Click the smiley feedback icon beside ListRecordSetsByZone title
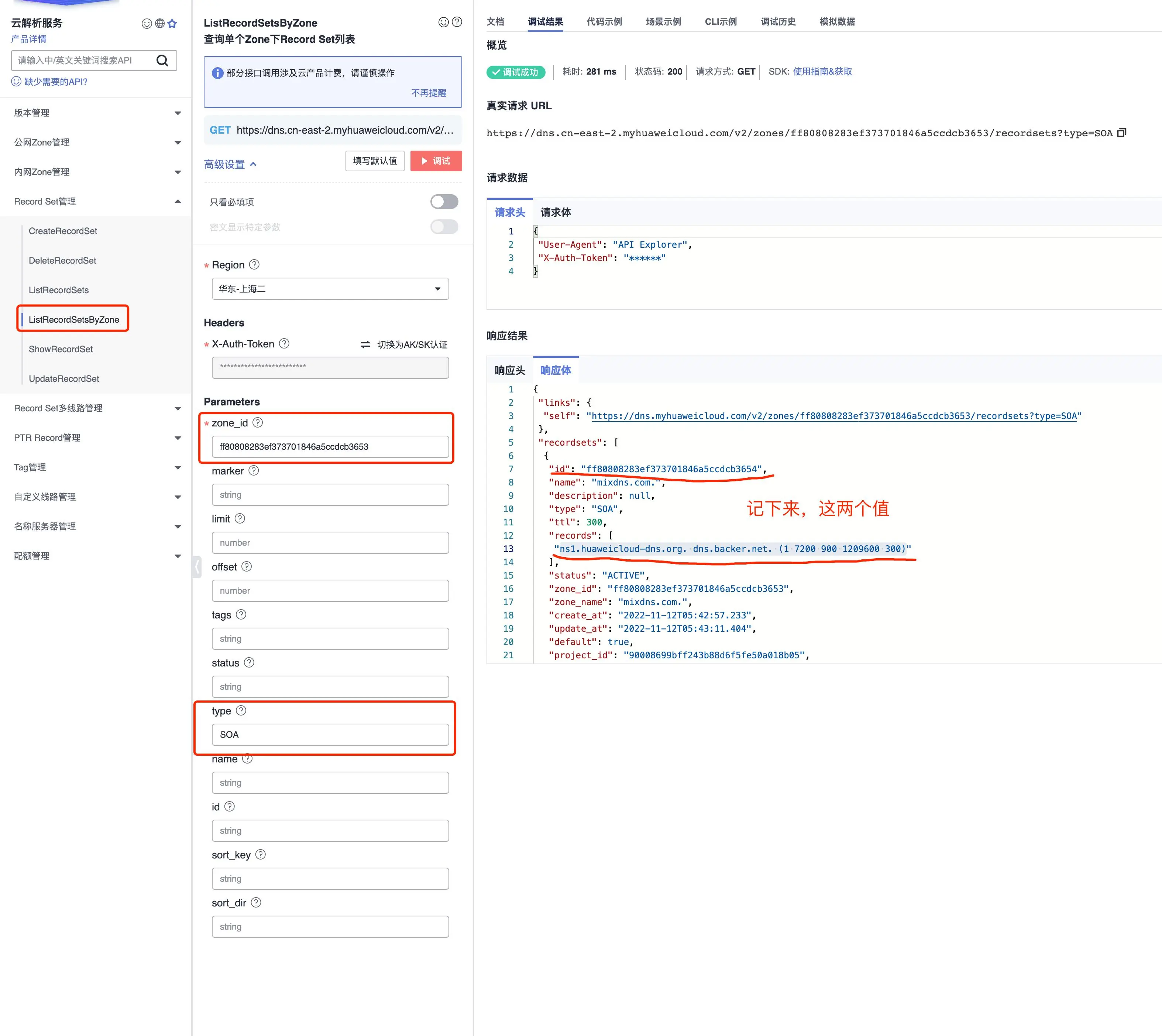This screenshot has height=1036, width=1162. (443, 22)
